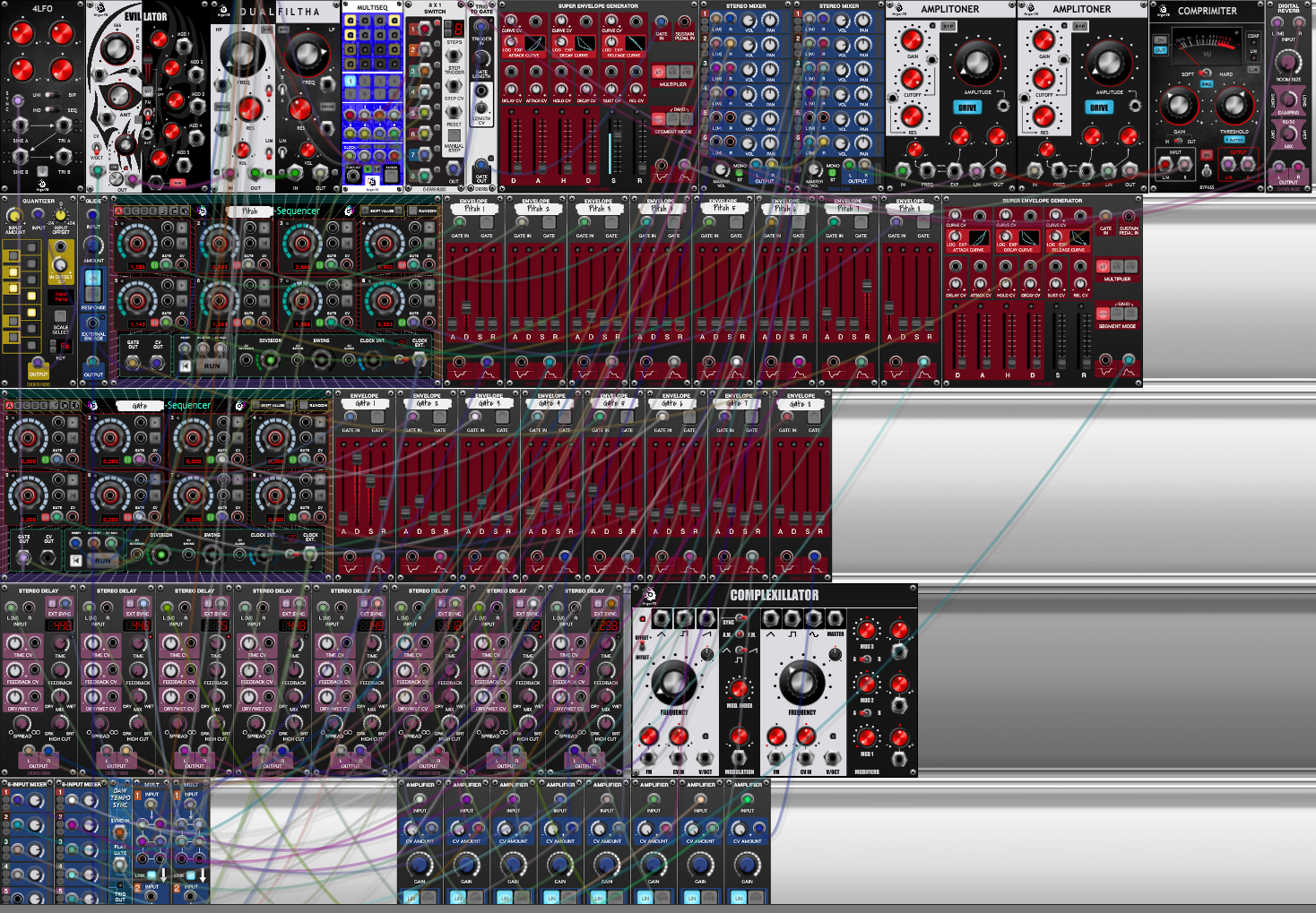Click the Key stepper on Quantizer
The width and height of the screenshot is (1316, 913).
[x=53, y=346]
